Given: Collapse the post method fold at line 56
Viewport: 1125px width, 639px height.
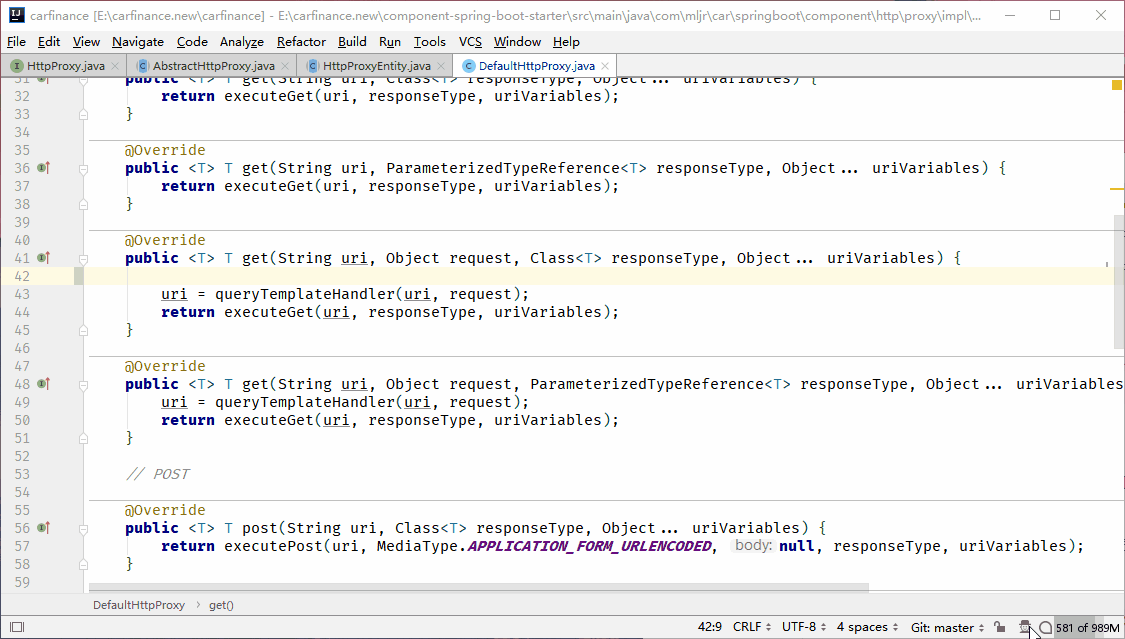Looking at the screenshot, I should pos(85,528).
